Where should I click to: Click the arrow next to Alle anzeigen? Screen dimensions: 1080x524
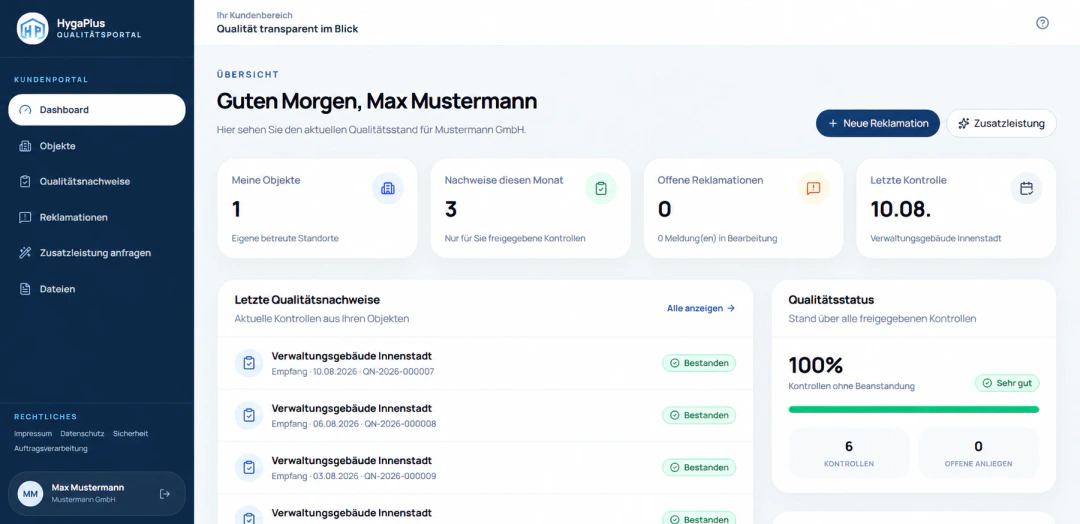coord(731,308)
